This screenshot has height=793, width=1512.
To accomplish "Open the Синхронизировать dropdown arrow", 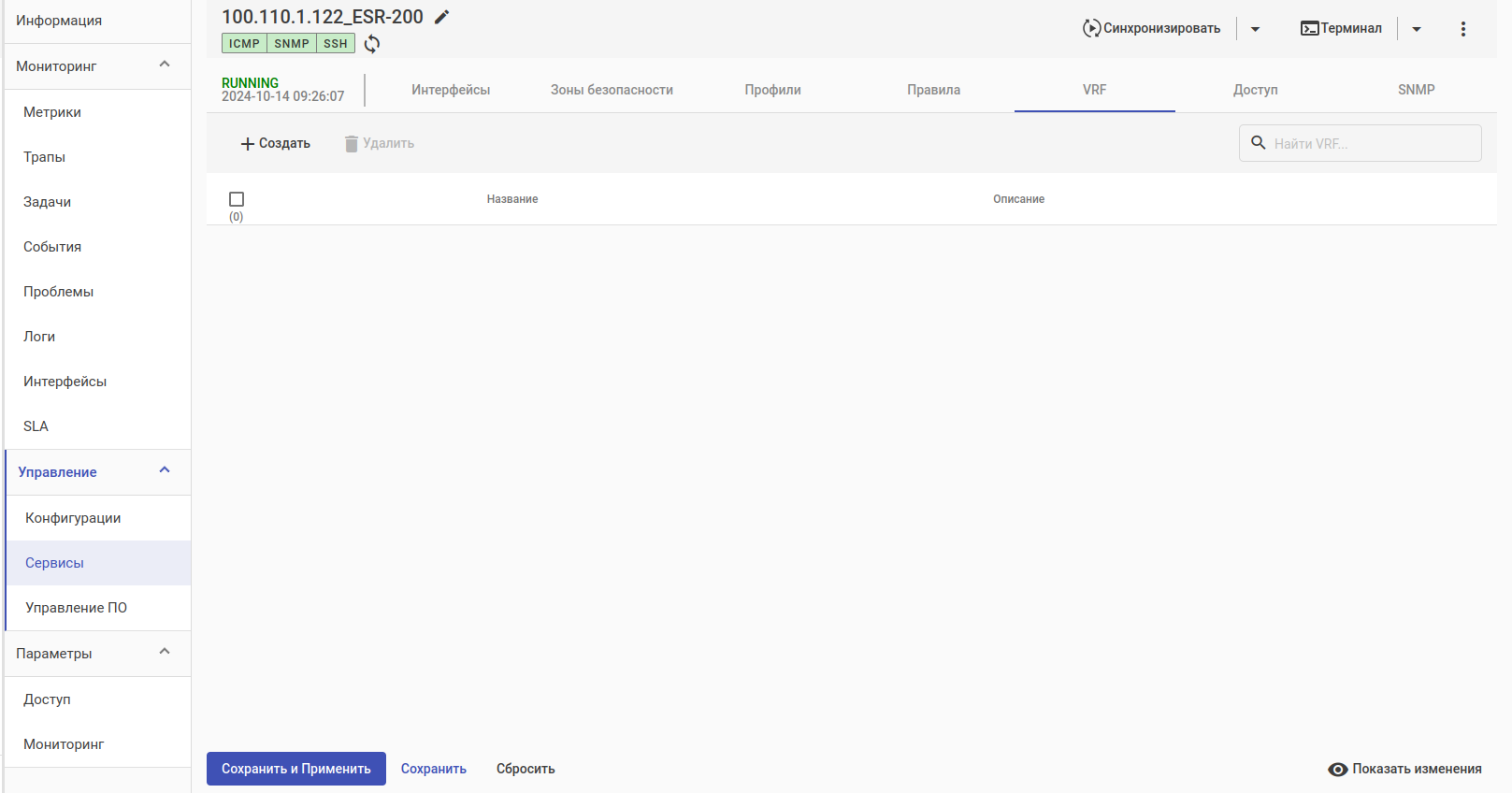I will click(1256, 29).
